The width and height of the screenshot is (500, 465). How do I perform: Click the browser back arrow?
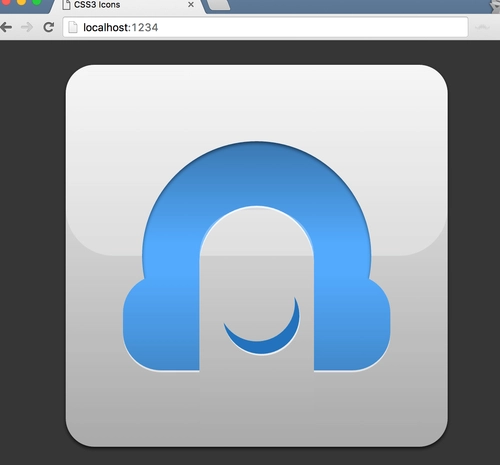point(6,27)
